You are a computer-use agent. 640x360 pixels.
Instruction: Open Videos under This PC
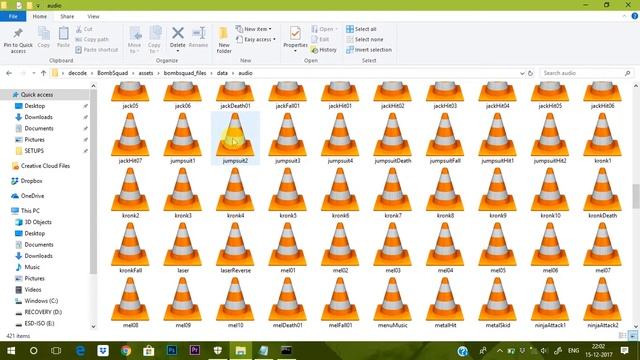click(33, 290)
